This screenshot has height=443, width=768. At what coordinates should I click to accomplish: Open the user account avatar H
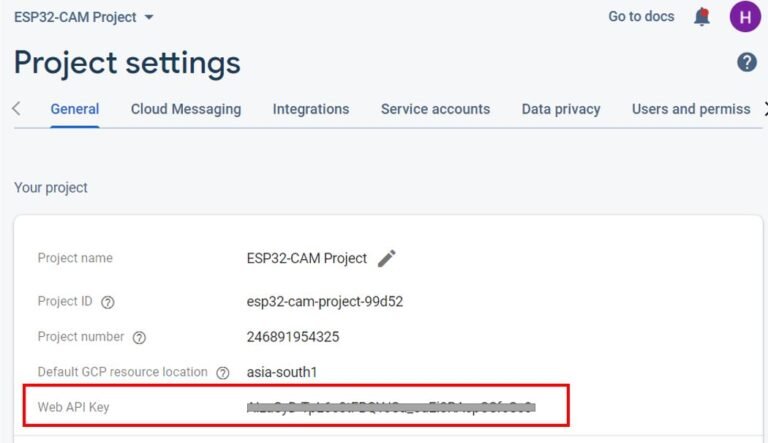[x=745, y=17]
